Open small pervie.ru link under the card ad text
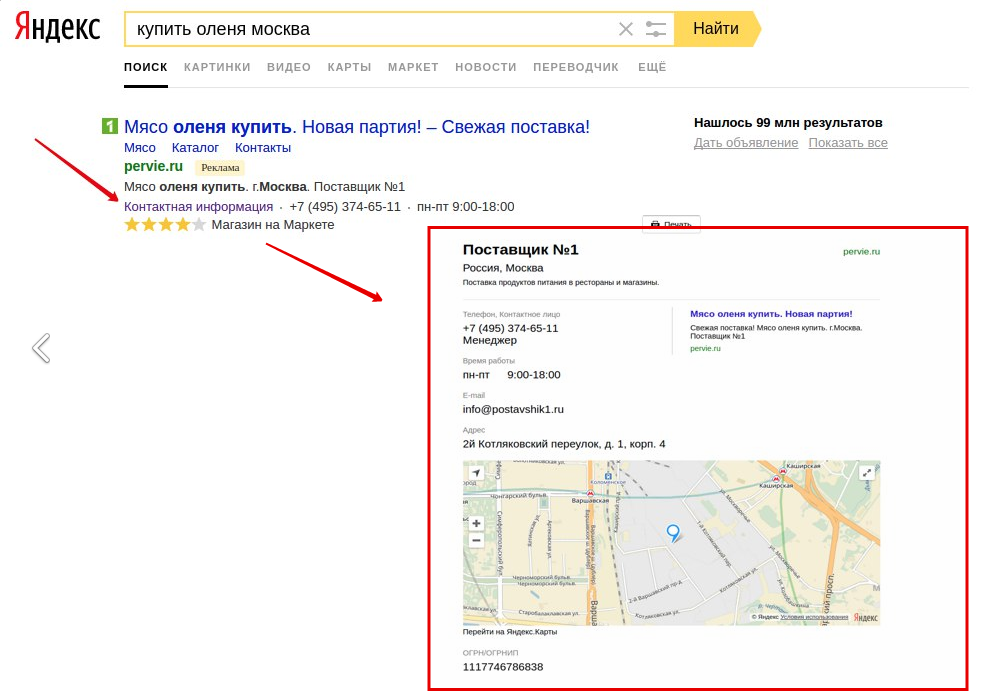Screen dimensions: 991x696 (705, 348)
